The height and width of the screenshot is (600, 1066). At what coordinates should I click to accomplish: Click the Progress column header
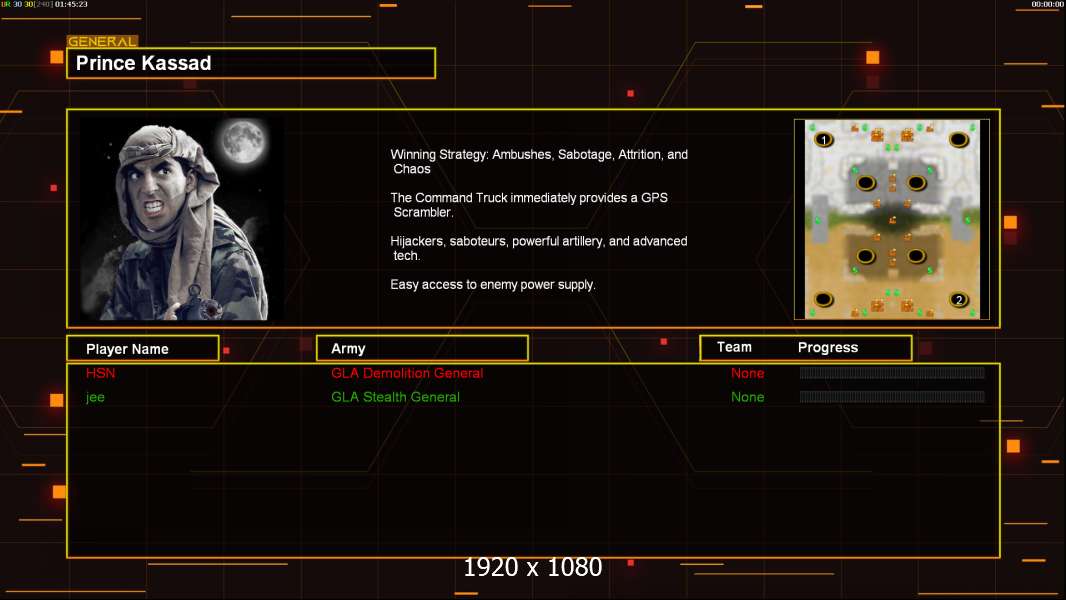pyautogui.click(x=827, y=348)
